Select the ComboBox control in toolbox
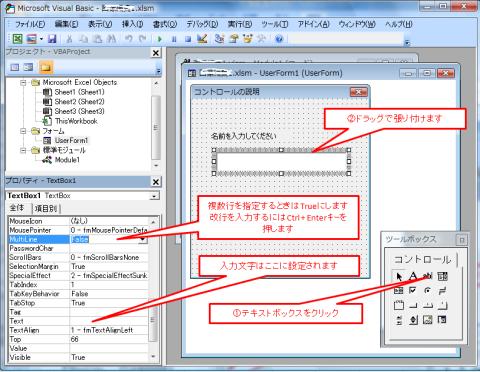 click(442, 276)
